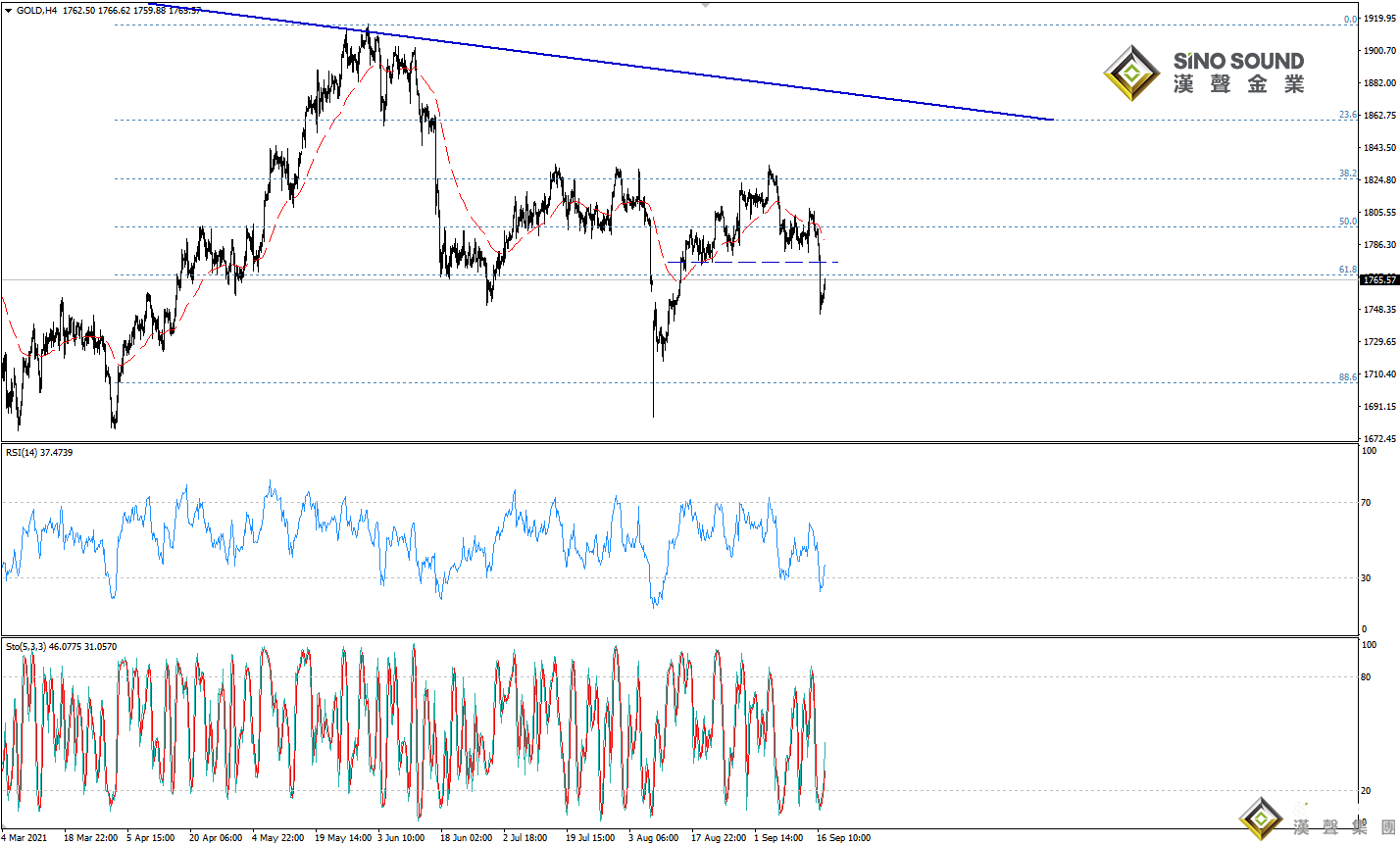Click the 1919.95 price scale label

pos(1379,19)
